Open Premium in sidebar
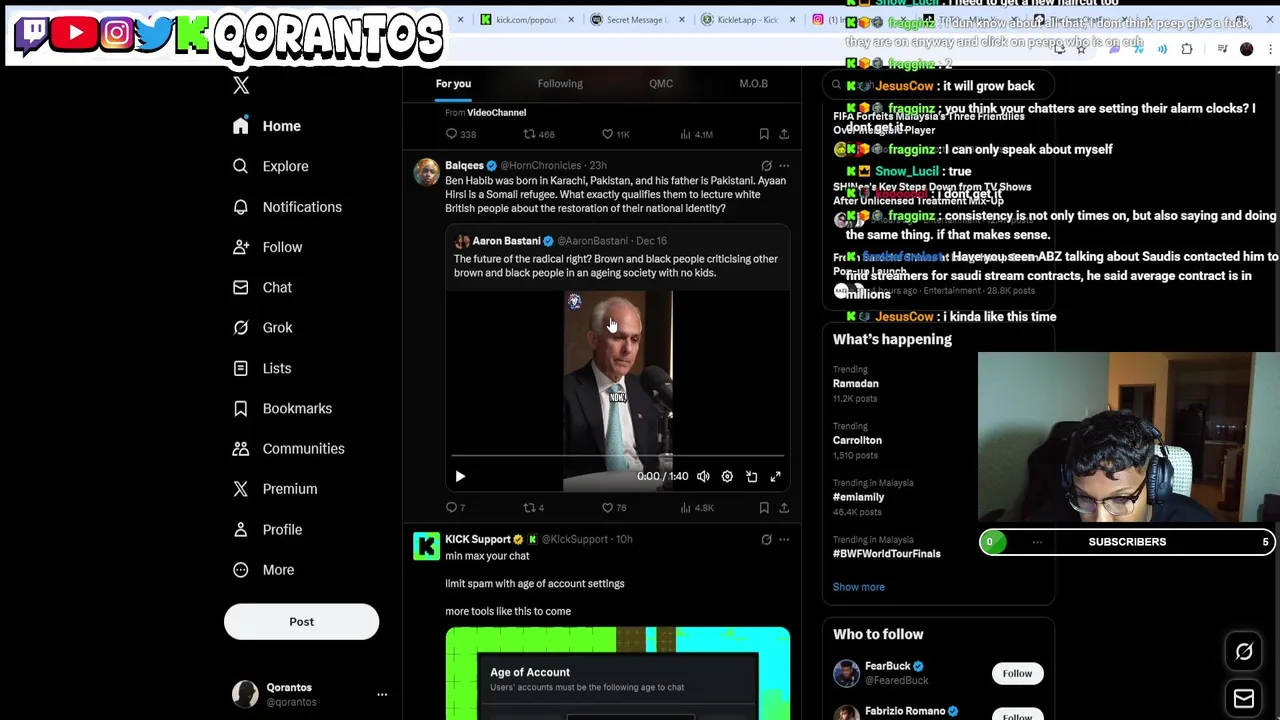The height and width of the screenshot is (720, 1280). pyautogui.click(x=275, y=489)
